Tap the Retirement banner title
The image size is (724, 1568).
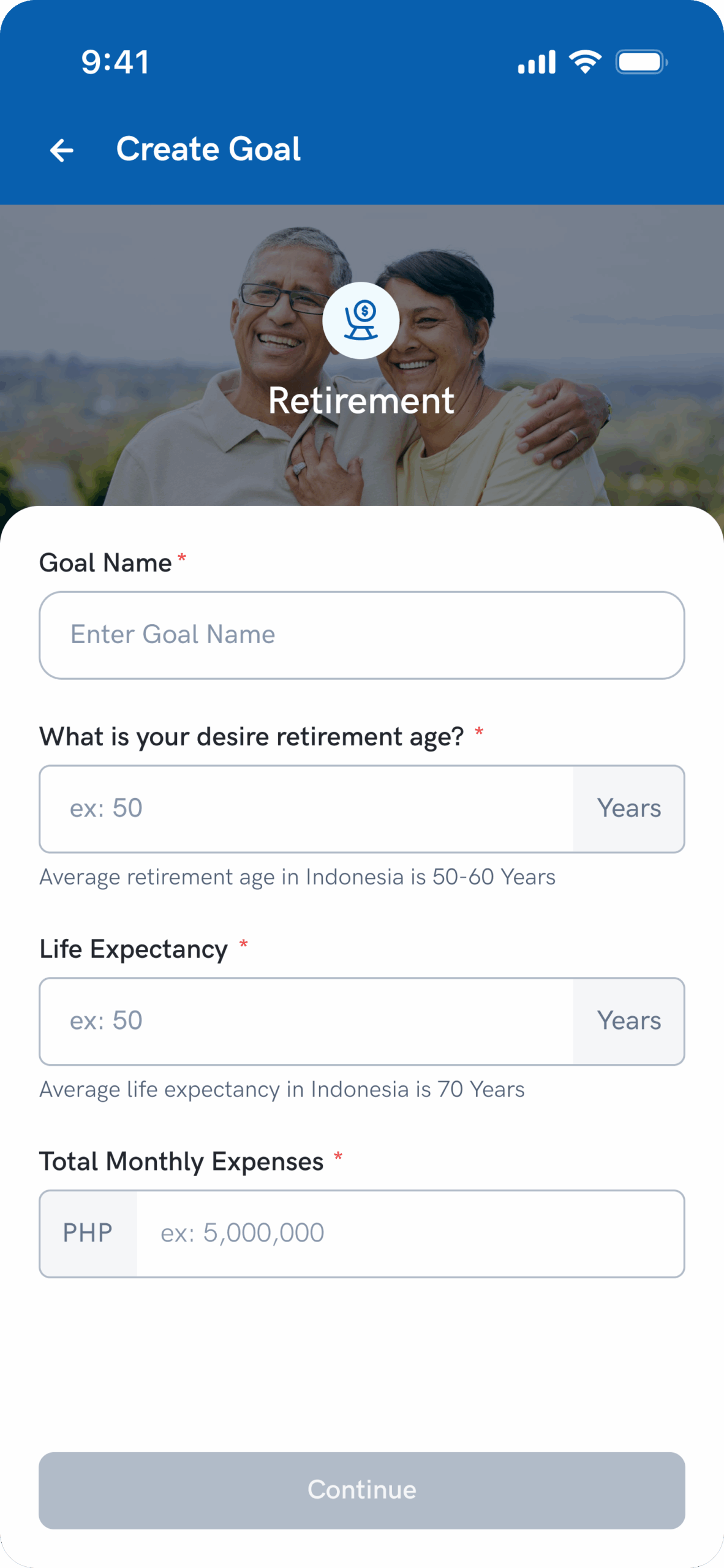(361, 401)
